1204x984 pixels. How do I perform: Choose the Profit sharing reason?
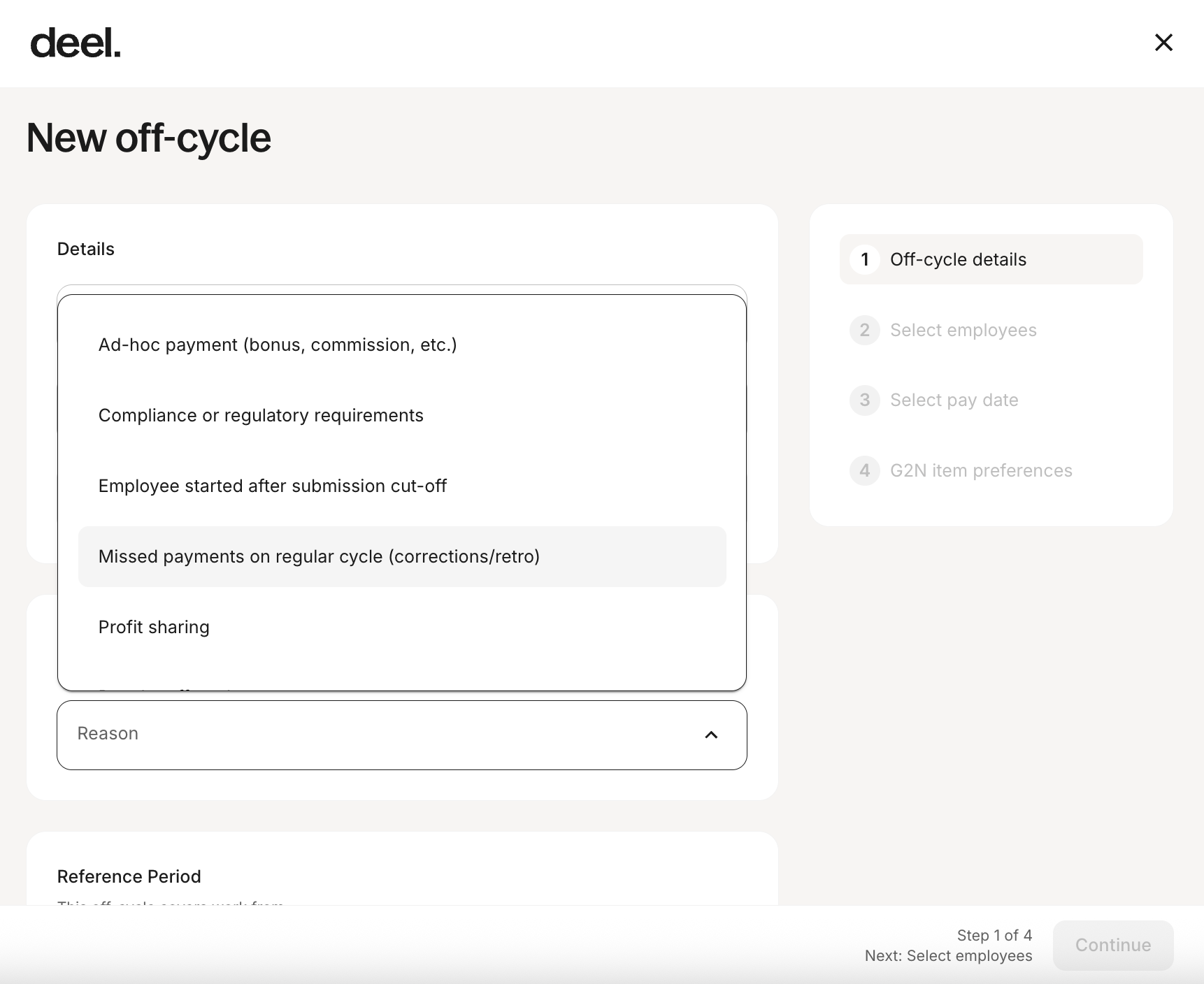coord(154,628)
